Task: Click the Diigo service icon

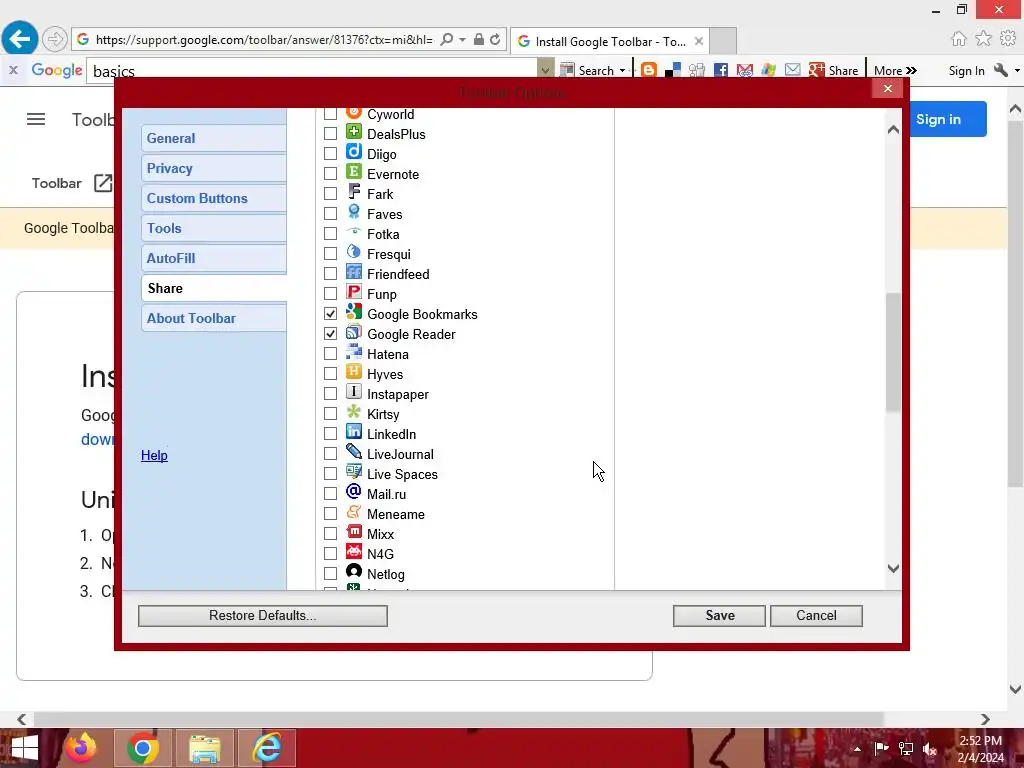Action: [353, 152]
